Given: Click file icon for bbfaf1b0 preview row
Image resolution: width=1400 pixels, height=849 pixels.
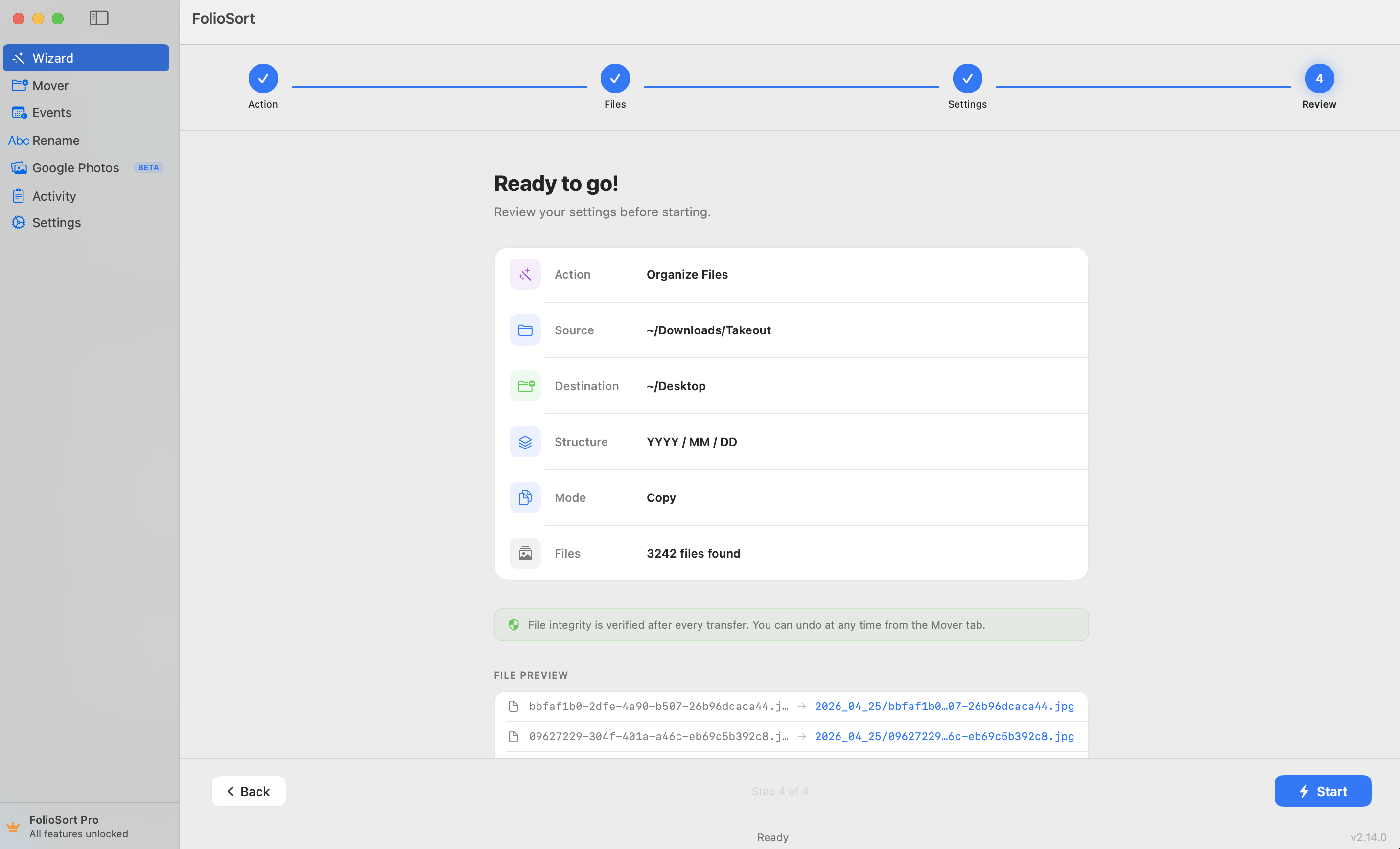Looking at the screenshot, I should 513,707.
